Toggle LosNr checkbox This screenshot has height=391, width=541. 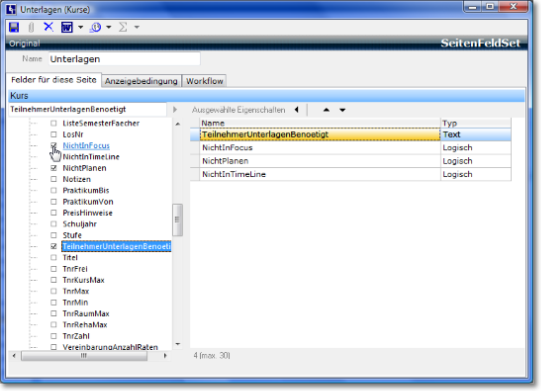pos(53,134)
